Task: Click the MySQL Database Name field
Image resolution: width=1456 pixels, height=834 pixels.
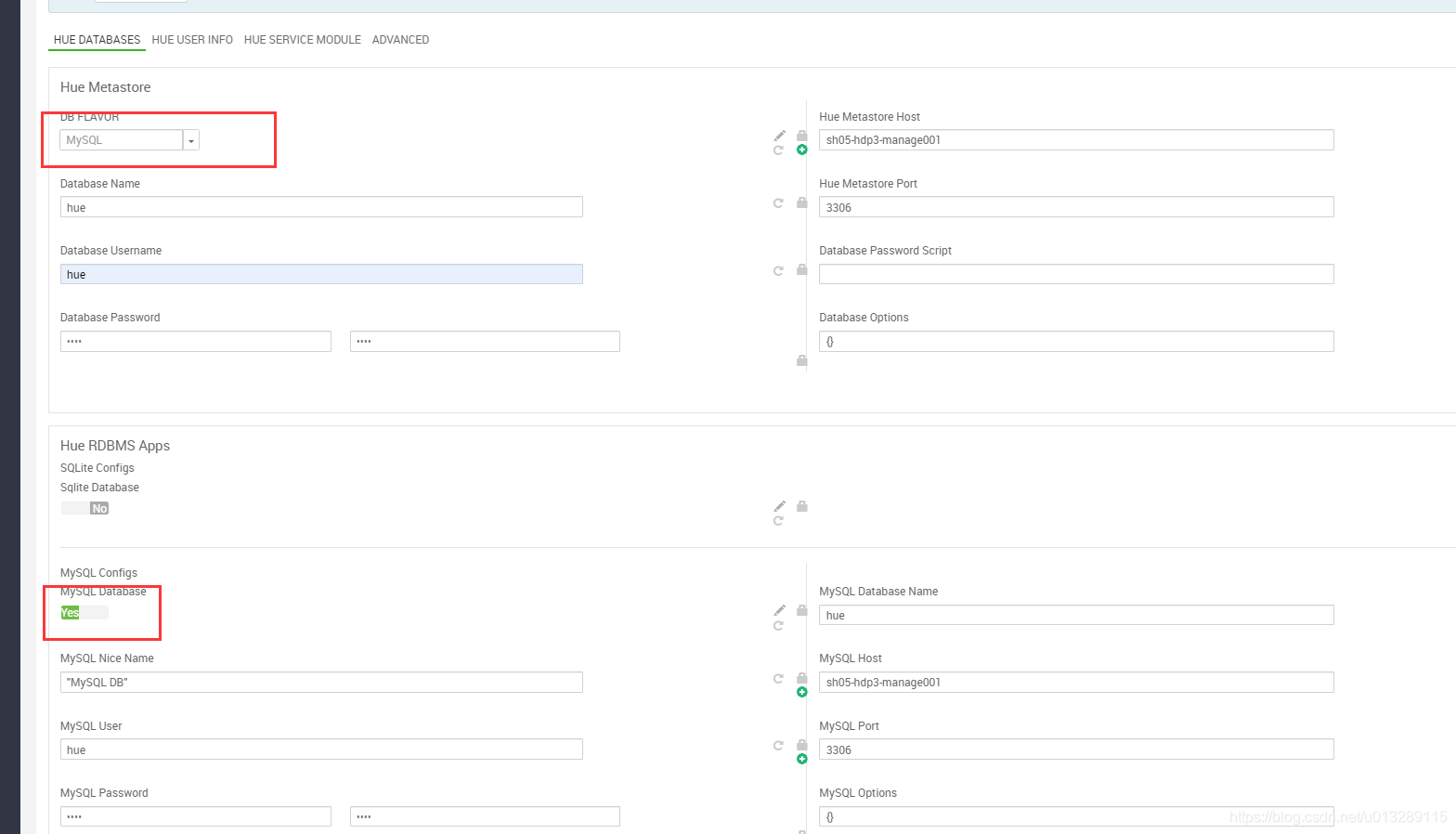Action: click(1076, 615)
